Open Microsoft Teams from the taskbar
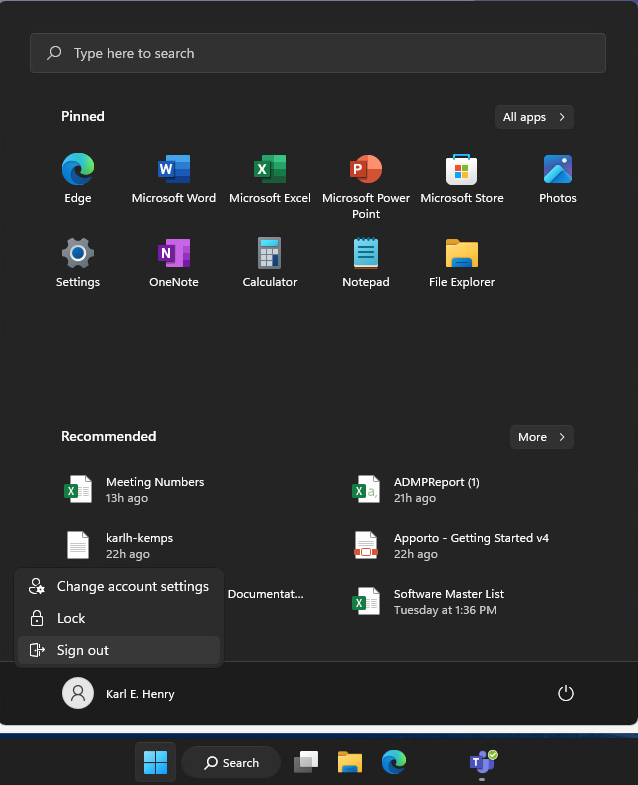This screenshot has width=638, height=785. pyautogui.click(x=482, y=762)
